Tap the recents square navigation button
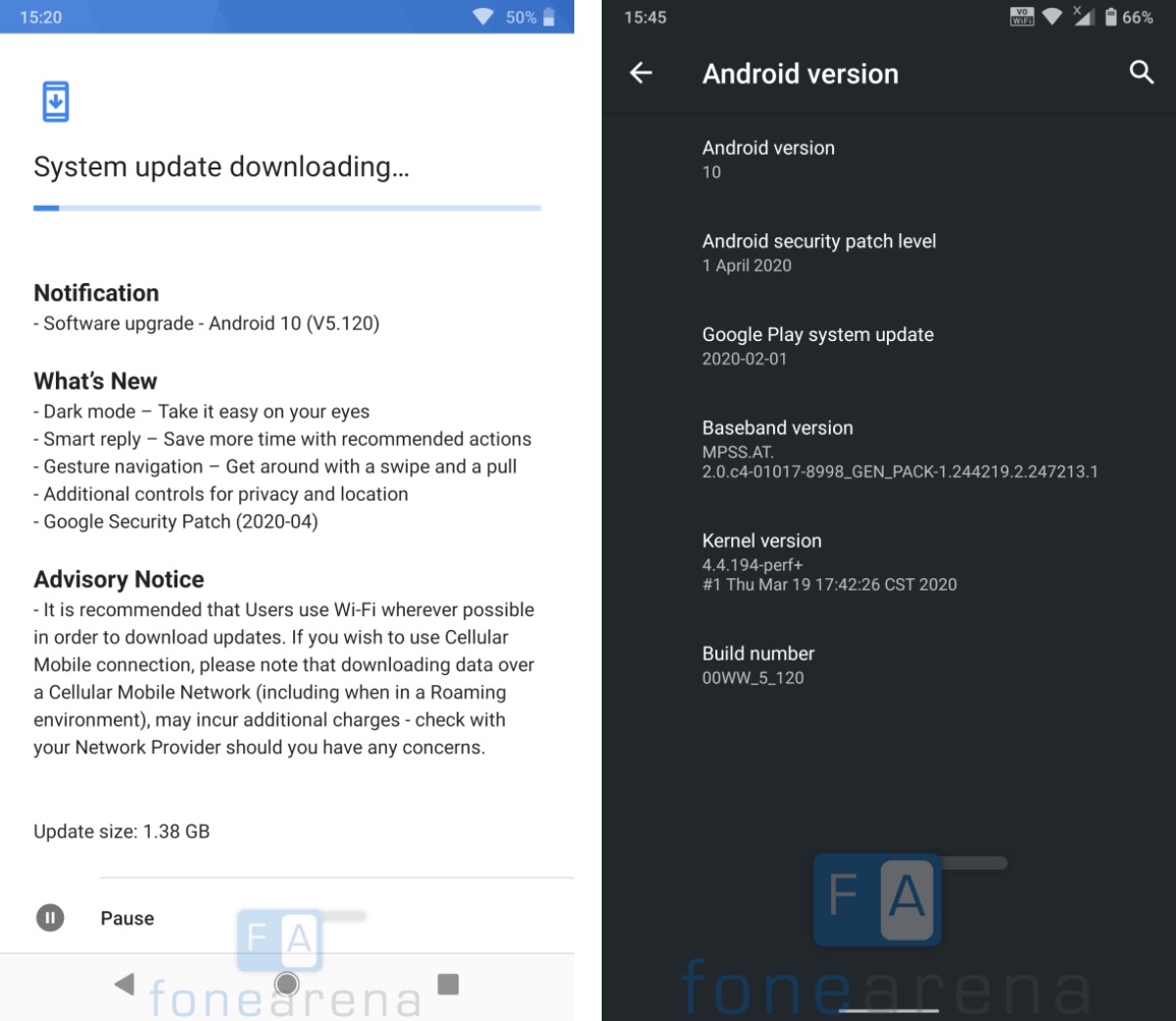1176x1021 pixels. (x=448, y=984)
